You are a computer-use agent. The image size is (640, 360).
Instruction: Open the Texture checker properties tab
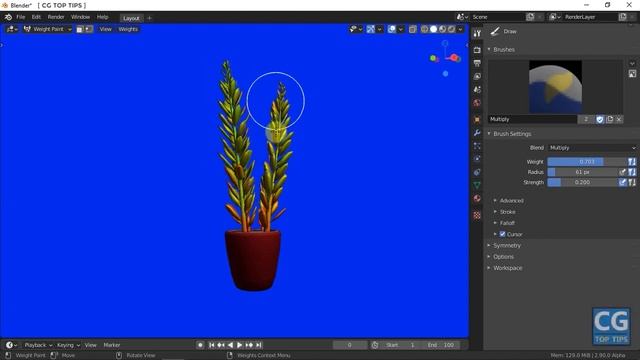477,216
